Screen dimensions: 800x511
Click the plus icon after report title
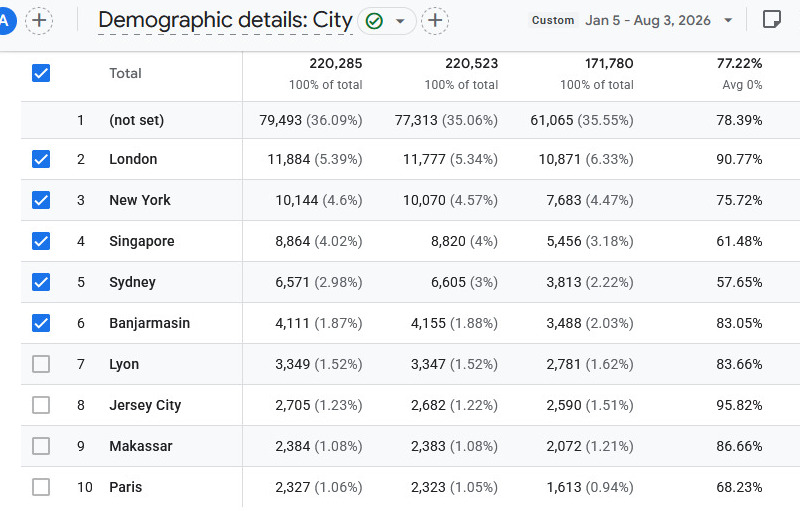tap(435, 21)
